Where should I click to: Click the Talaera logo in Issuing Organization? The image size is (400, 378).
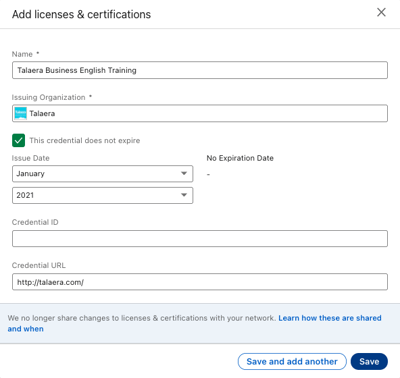(21, 113)
